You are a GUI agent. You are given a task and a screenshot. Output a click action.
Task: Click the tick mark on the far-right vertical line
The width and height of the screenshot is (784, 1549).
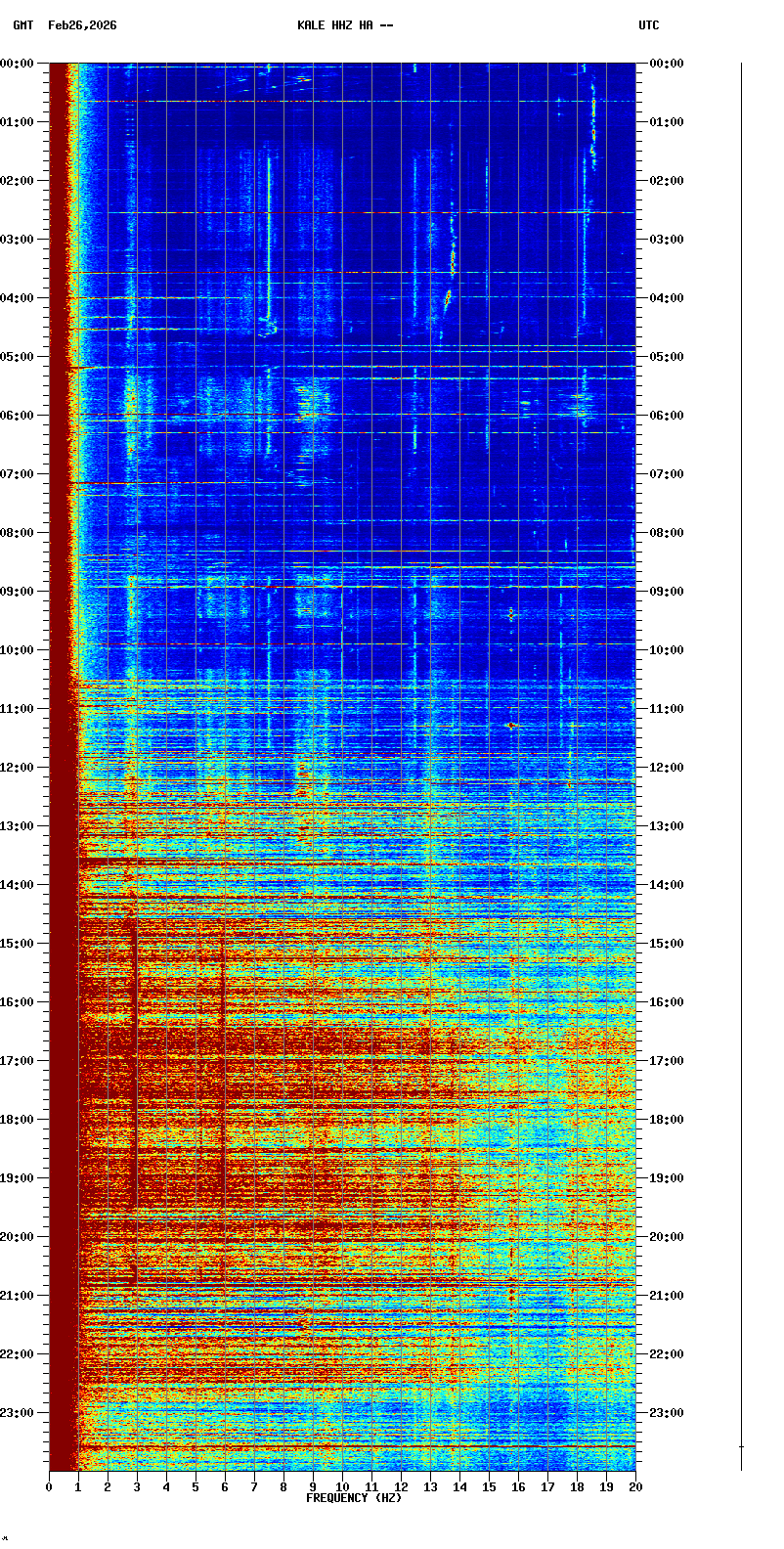[x=741, y=1445]
